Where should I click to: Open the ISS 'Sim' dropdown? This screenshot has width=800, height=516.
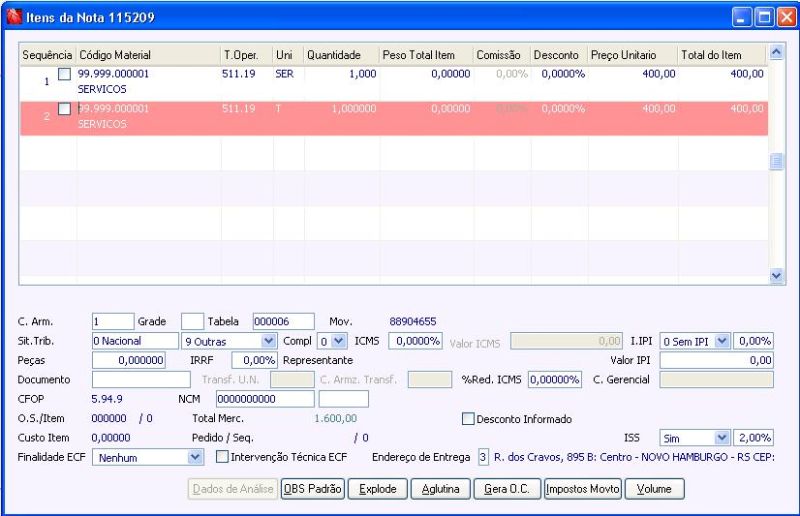[721, 438]
